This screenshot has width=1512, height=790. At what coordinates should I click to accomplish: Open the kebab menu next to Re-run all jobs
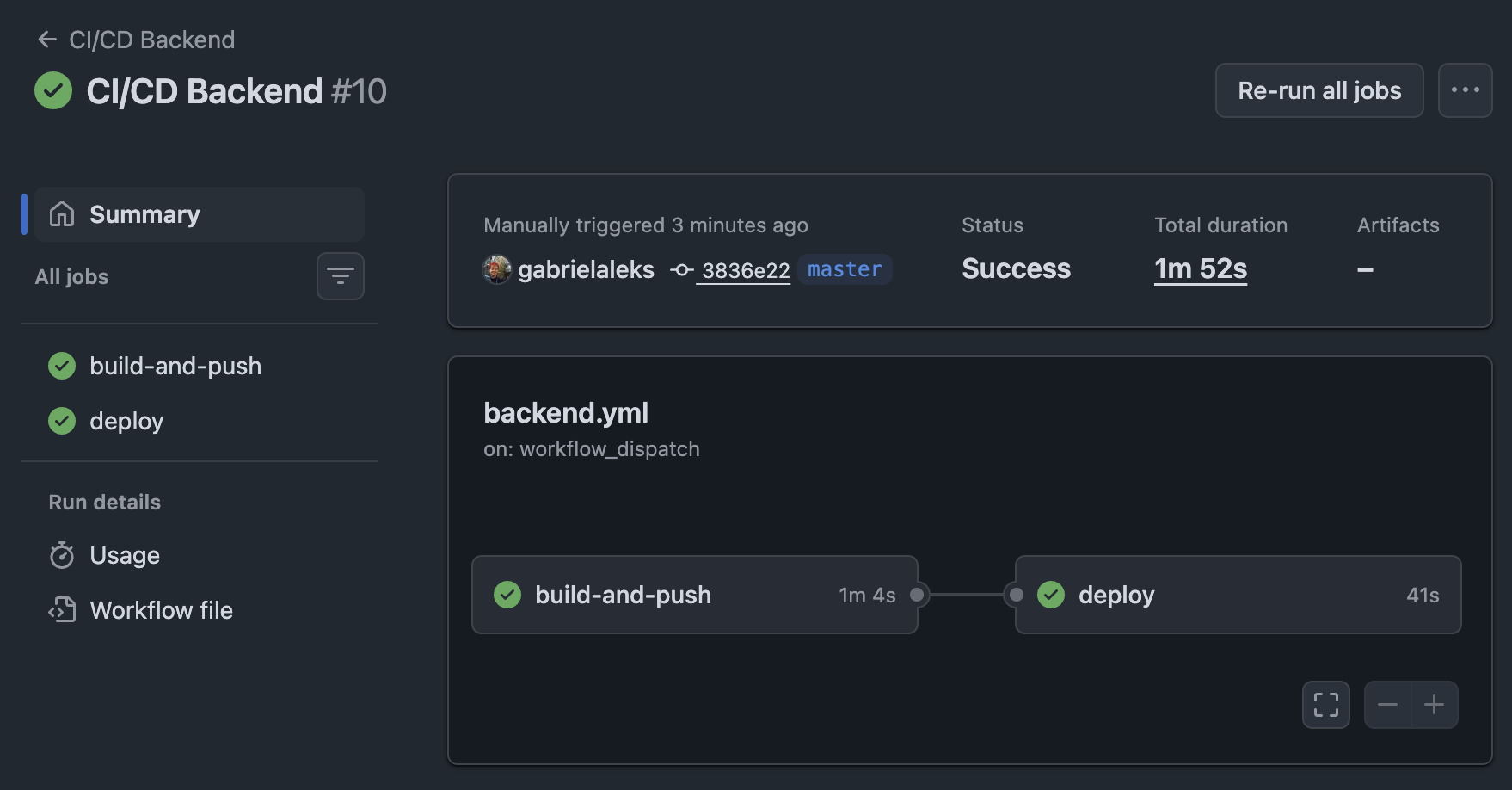tap(1466, 89)
